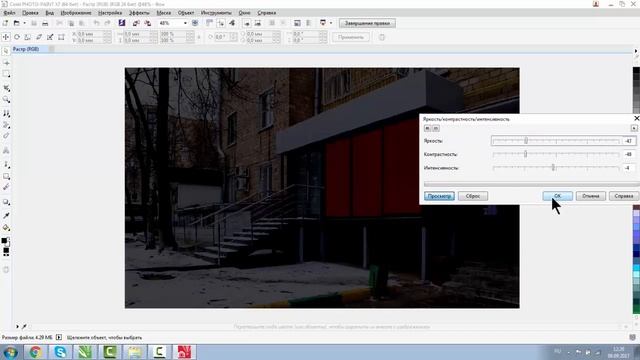Click the Завершение правки button
The image size is (640, 360).
(367, 23)
